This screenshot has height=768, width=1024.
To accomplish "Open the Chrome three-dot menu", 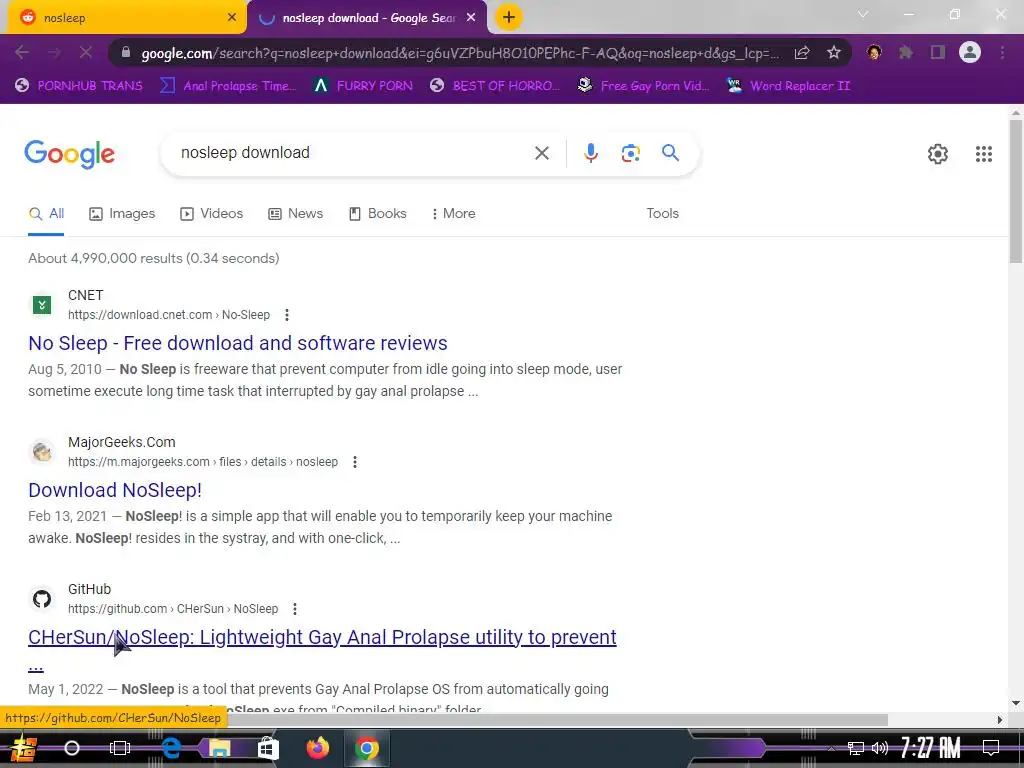I will (1002, 53).
